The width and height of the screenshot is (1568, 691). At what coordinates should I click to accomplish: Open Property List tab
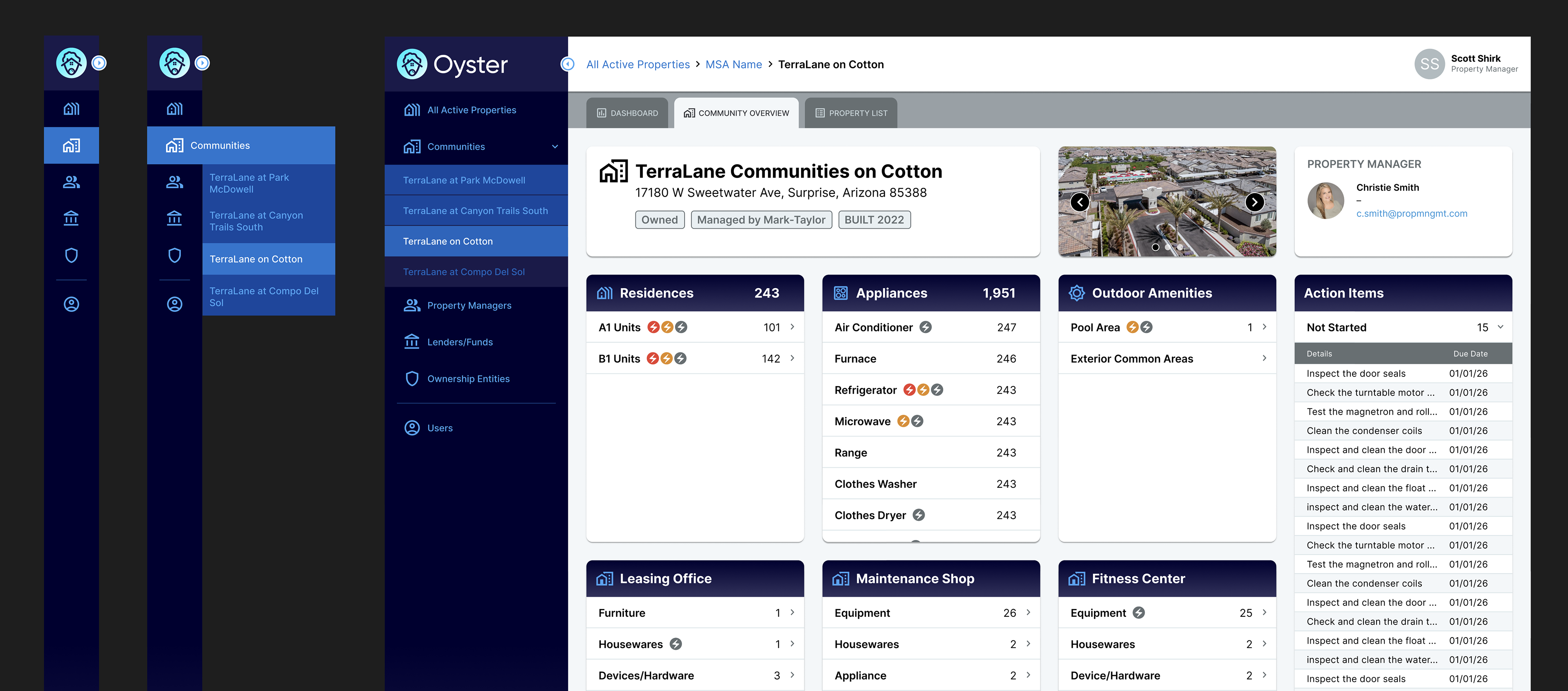pyautogui.click(x=850, y=113)
